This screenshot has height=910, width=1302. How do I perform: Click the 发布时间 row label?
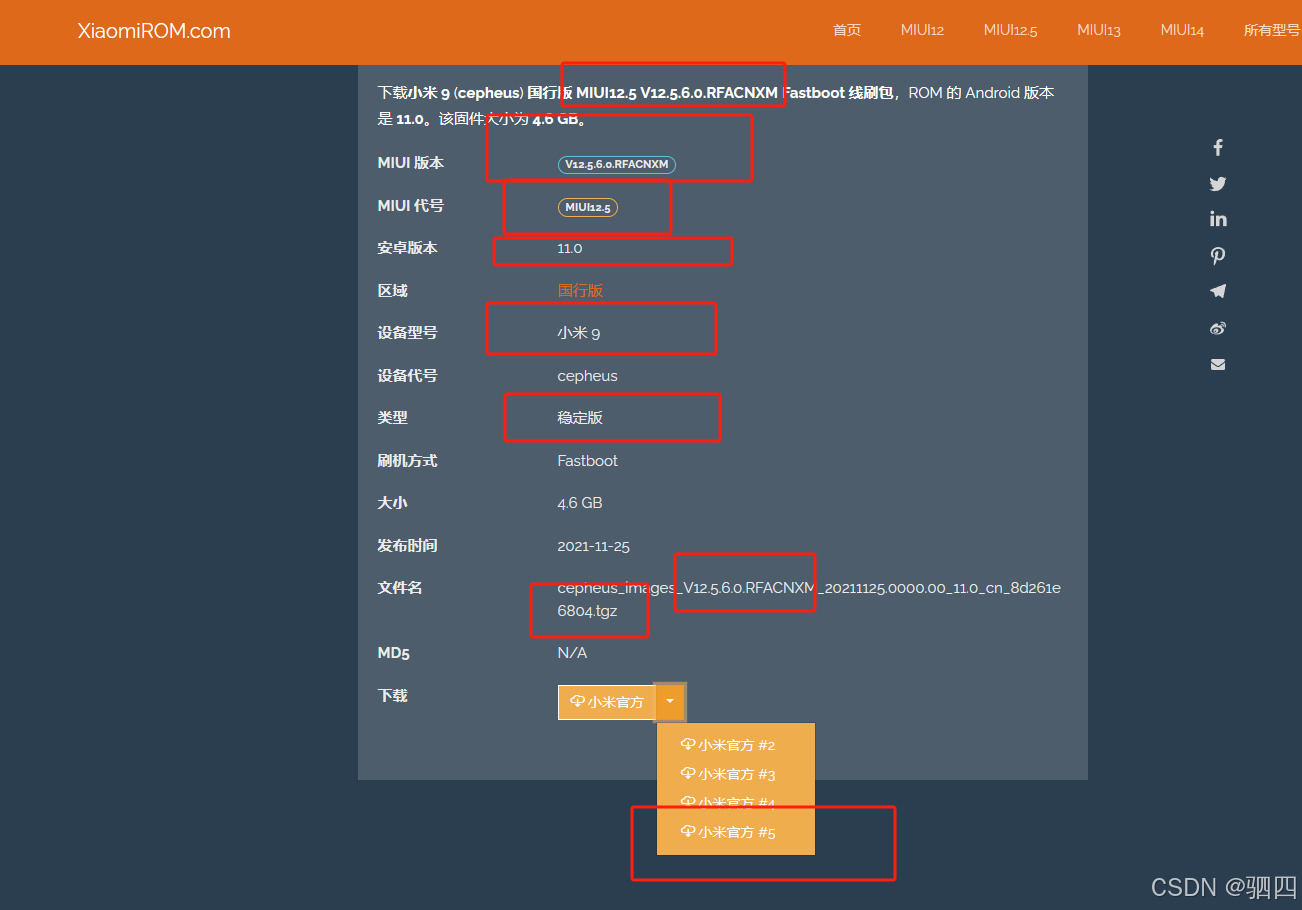click(407, 546)
